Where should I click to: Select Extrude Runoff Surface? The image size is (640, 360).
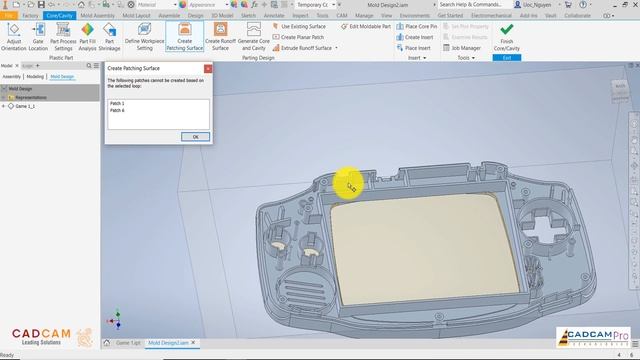point(302,48)
